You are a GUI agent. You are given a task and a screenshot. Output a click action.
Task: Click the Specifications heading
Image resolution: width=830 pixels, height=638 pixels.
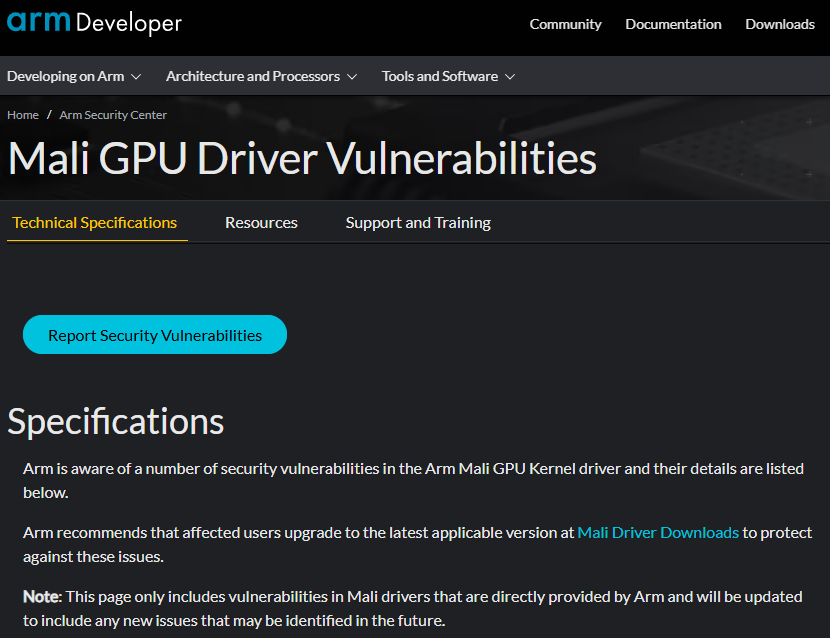[x=116, y=422]
